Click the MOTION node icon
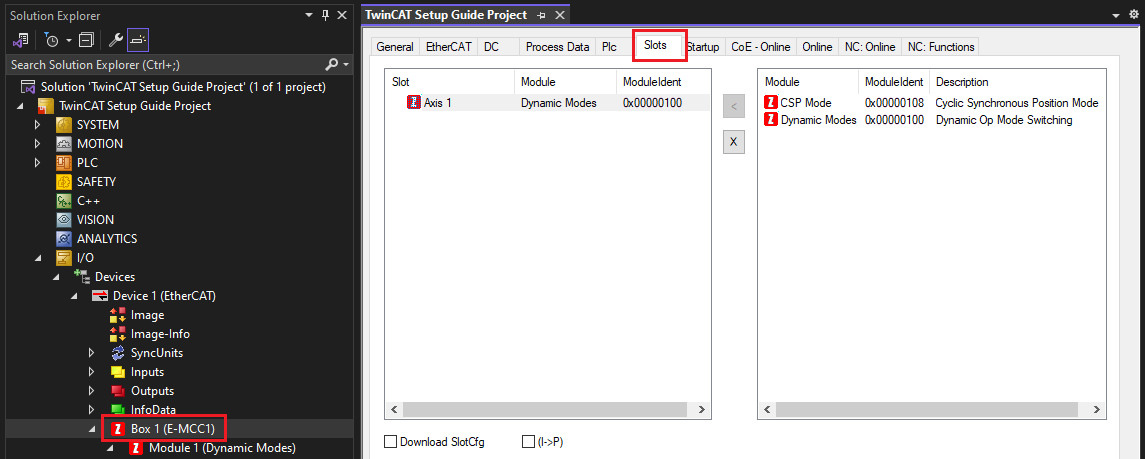Screen dimensions: 1145x459 (64, 144)
